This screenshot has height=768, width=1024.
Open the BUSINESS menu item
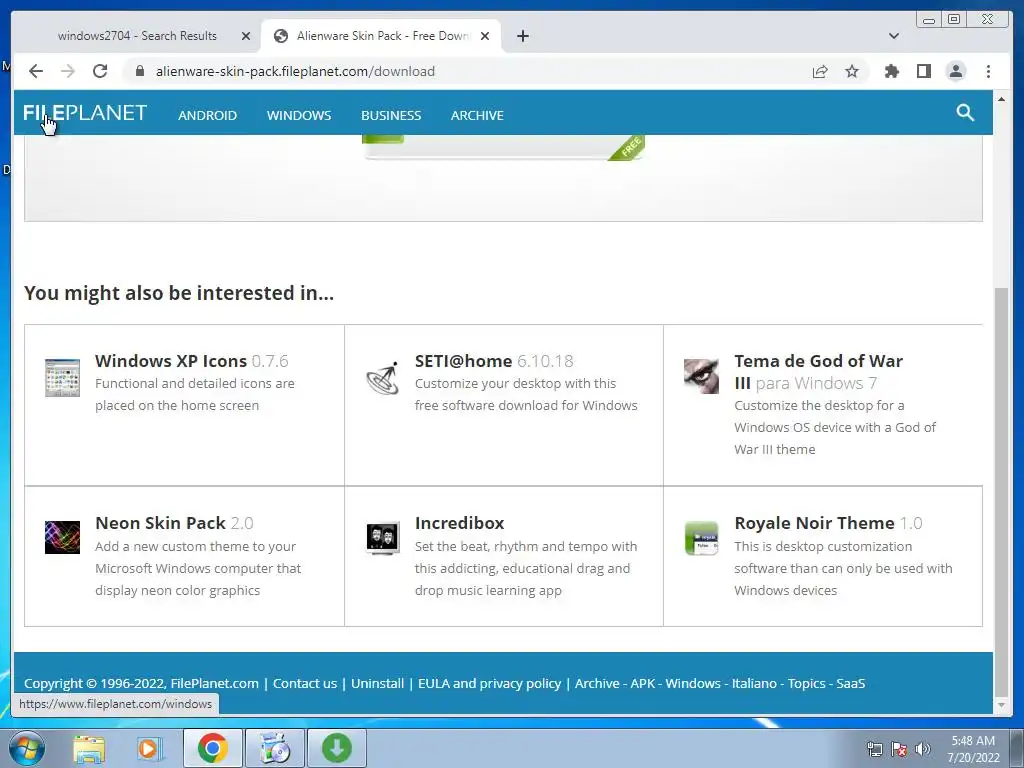tap(391, 116)
